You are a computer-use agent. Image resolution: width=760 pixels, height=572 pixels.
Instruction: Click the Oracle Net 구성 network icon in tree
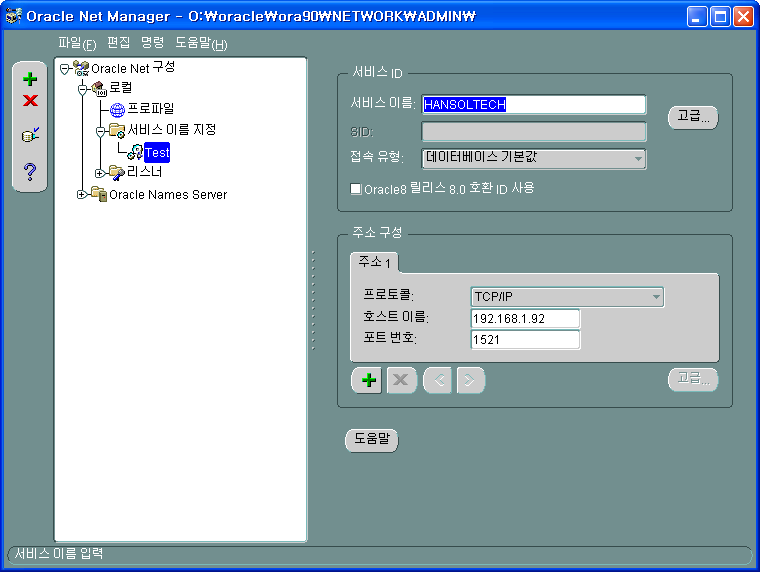pos(81,68)
